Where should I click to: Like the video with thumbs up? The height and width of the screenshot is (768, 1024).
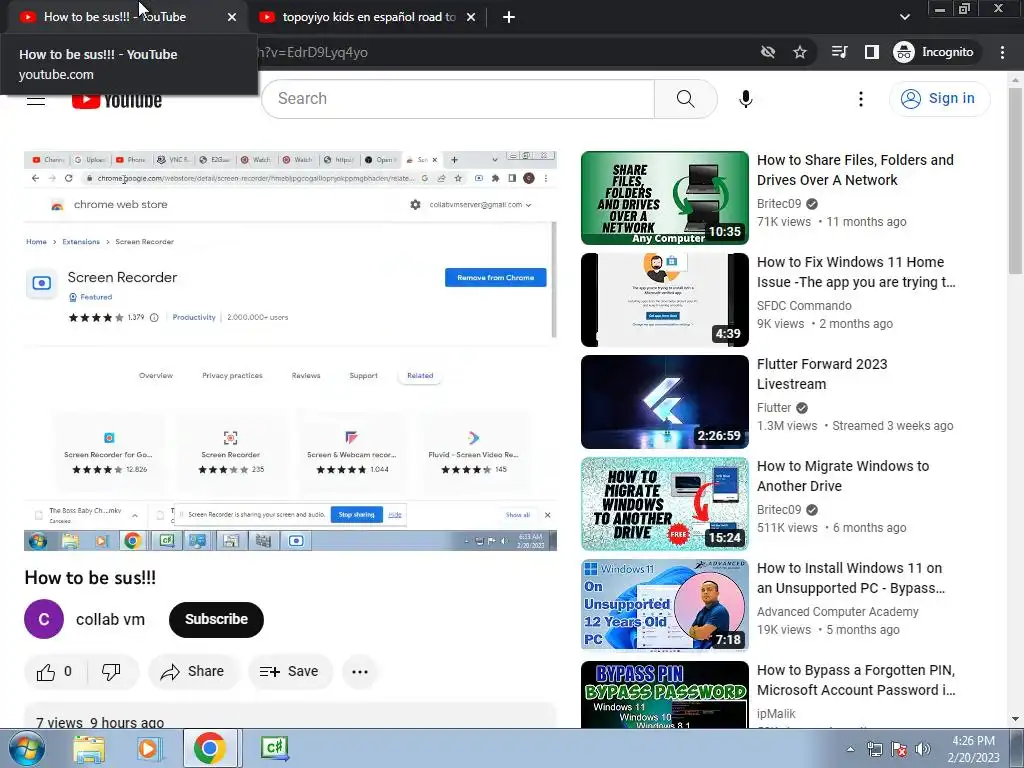click(55, 671)
